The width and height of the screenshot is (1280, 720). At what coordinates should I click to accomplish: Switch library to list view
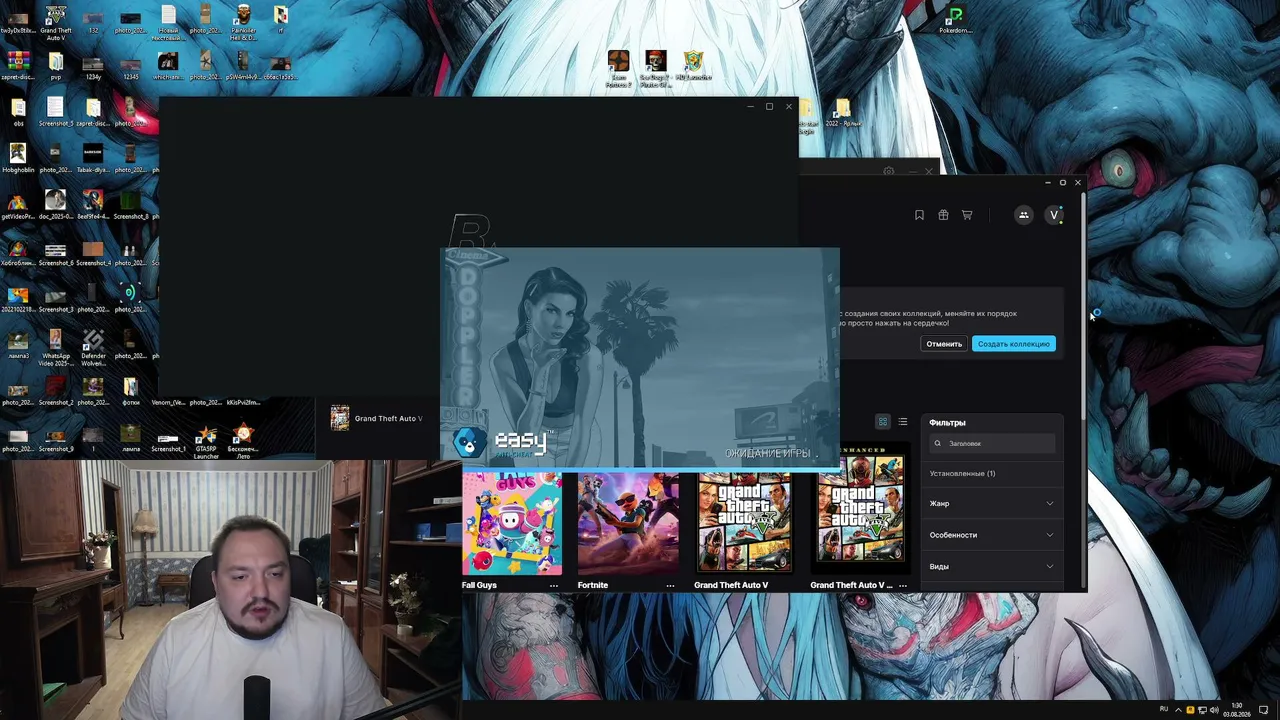coord(902,422)
